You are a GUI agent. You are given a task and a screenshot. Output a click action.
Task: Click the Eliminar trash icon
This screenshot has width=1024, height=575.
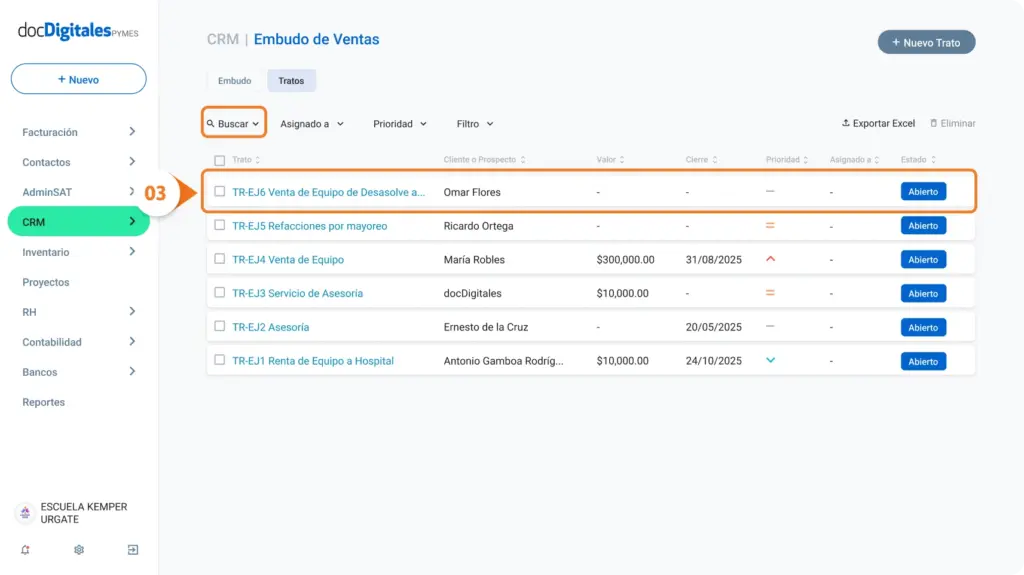tap(933, 123)
